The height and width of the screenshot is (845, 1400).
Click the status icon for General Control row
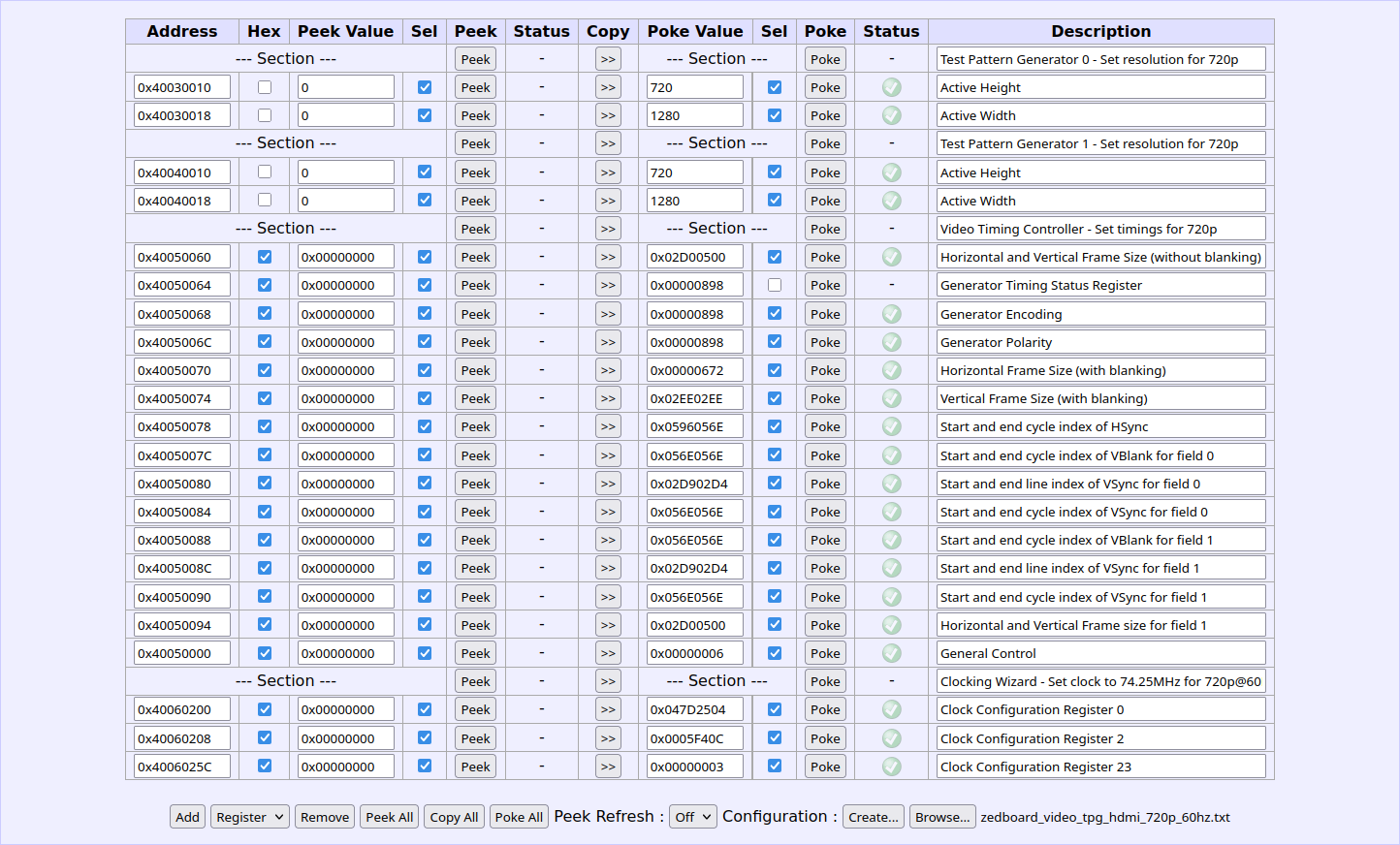[891, 653]
